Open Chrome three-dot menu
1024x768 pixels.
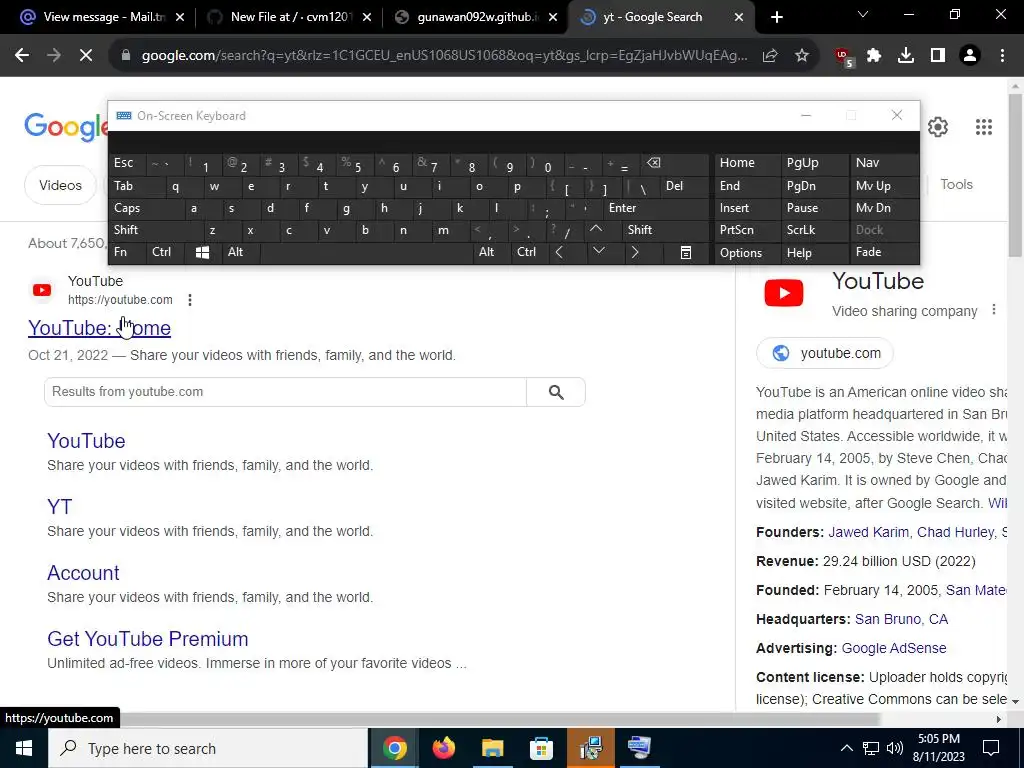pos(1002,56)
